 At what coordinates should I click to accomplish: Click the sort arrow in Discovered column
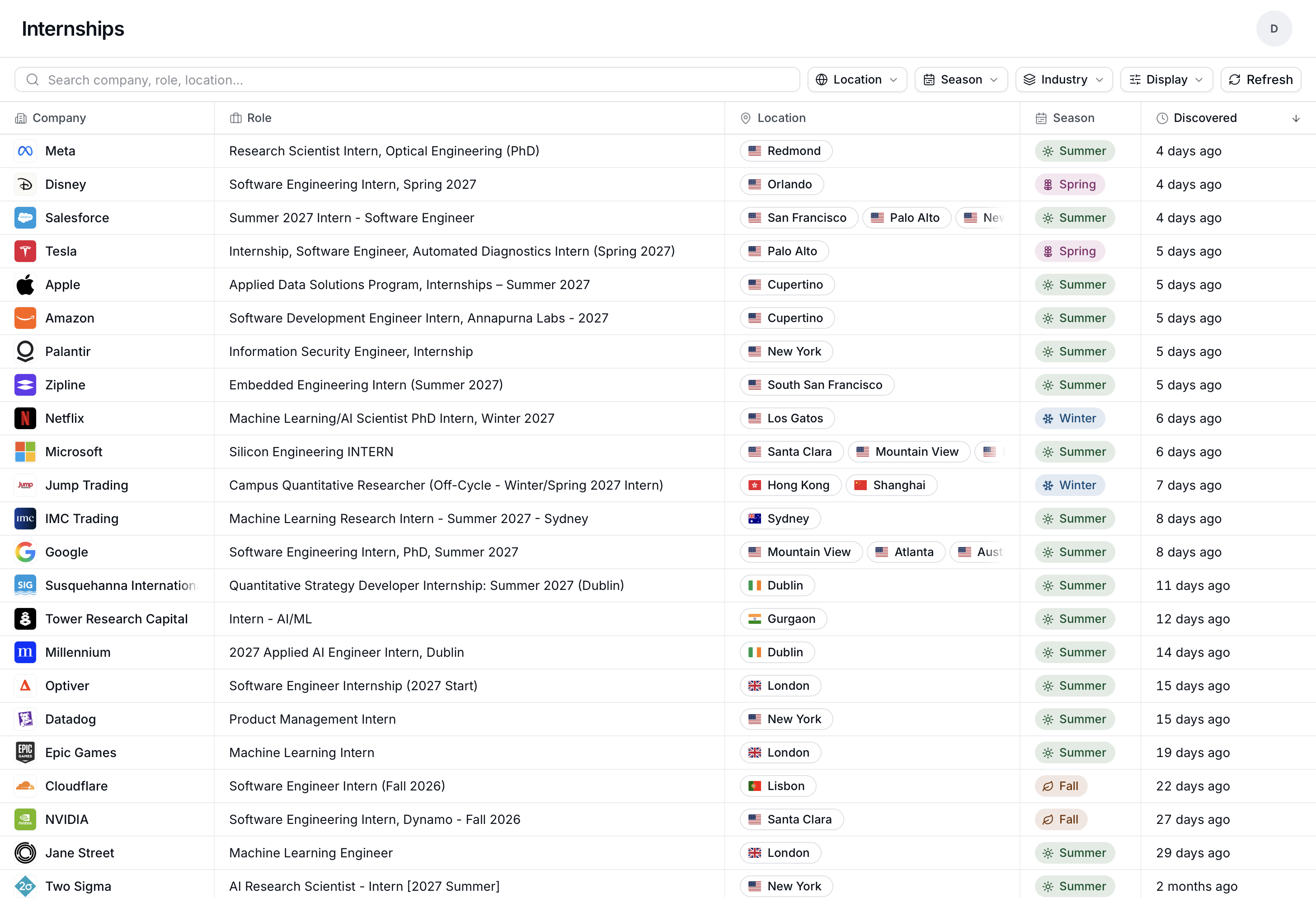[x=1296, y=118]
